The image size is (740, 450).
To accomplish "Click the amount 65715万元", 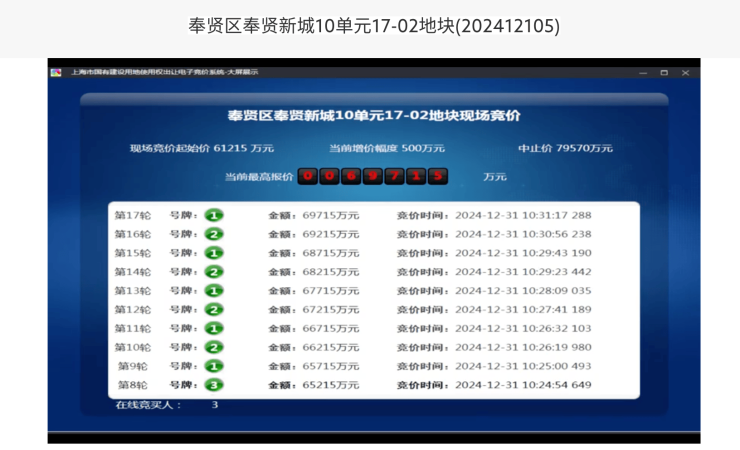I will tap(331, 367).
